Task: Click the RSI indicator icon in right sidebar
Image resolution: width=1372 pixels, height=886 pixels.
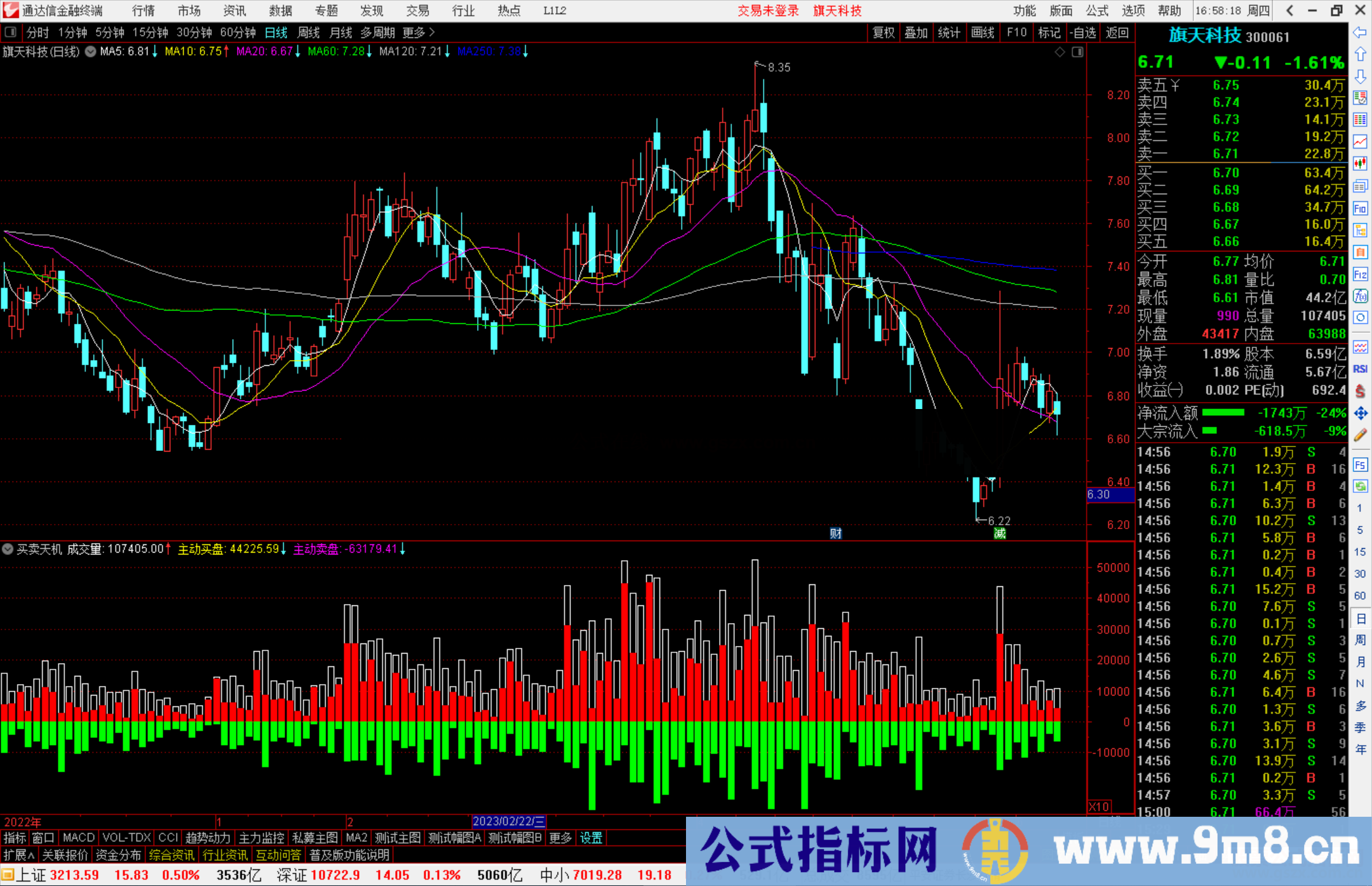Action: (1360, 369)
